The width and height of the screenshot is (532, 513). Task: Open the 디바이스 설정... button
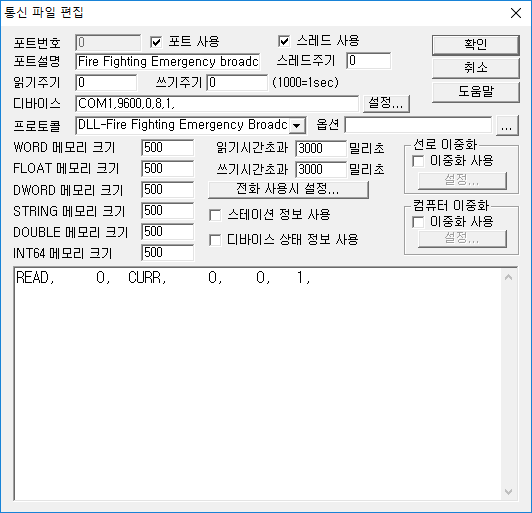[386, 103]
